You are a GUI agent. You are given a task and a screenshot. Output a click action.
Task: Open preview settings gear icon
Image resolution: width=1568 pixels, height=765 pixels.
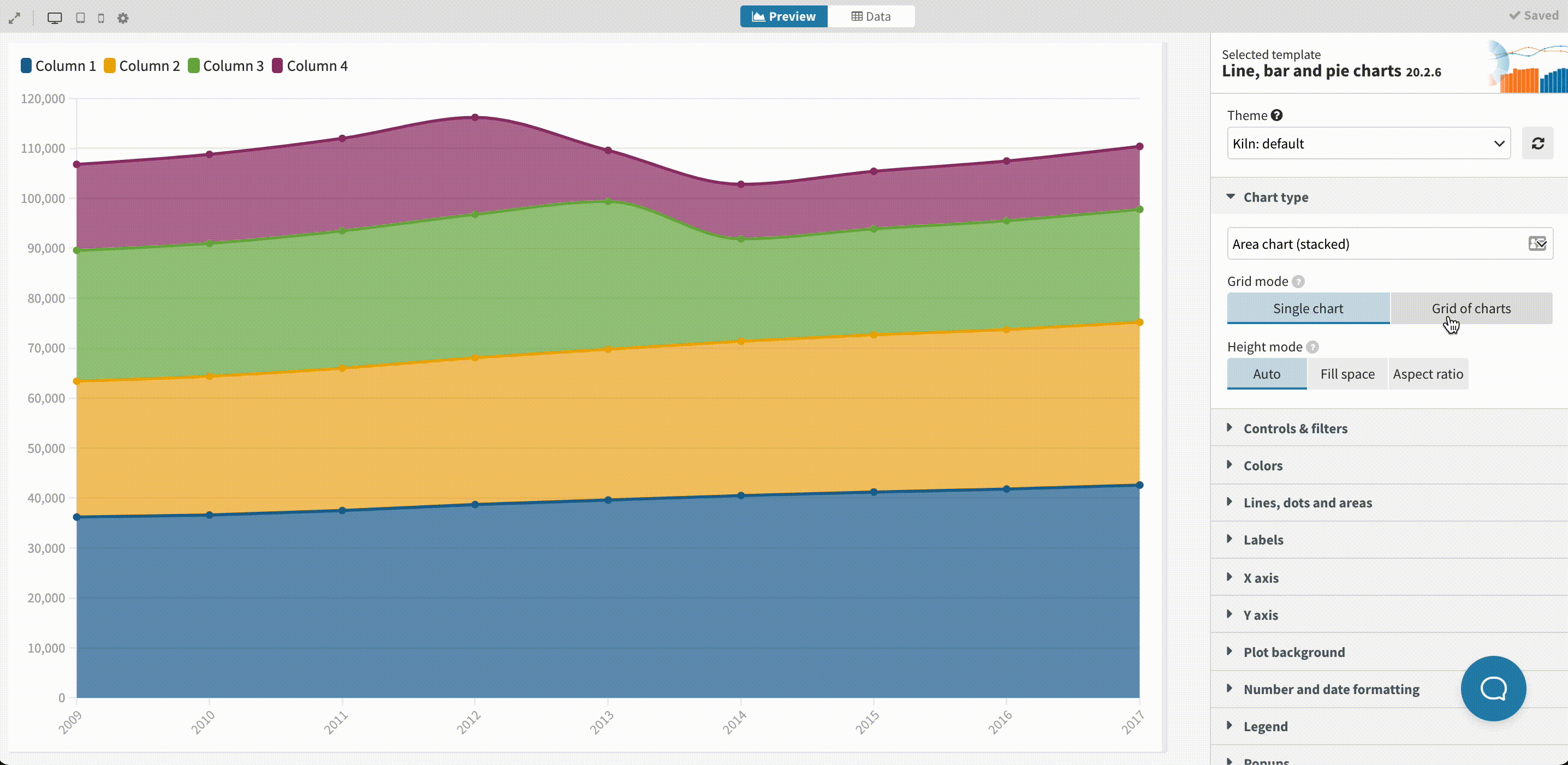pos(123,17)
